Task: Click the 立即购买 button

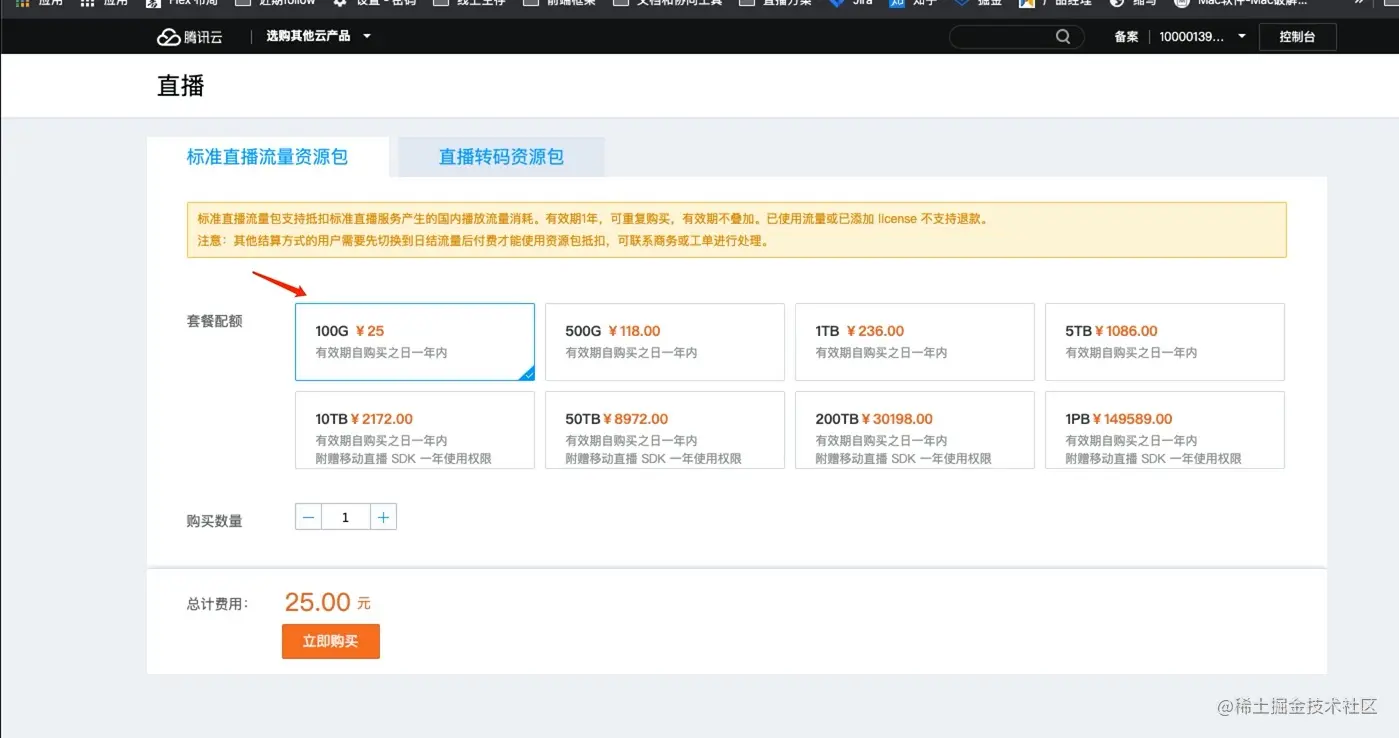Action: click(330, 641)
